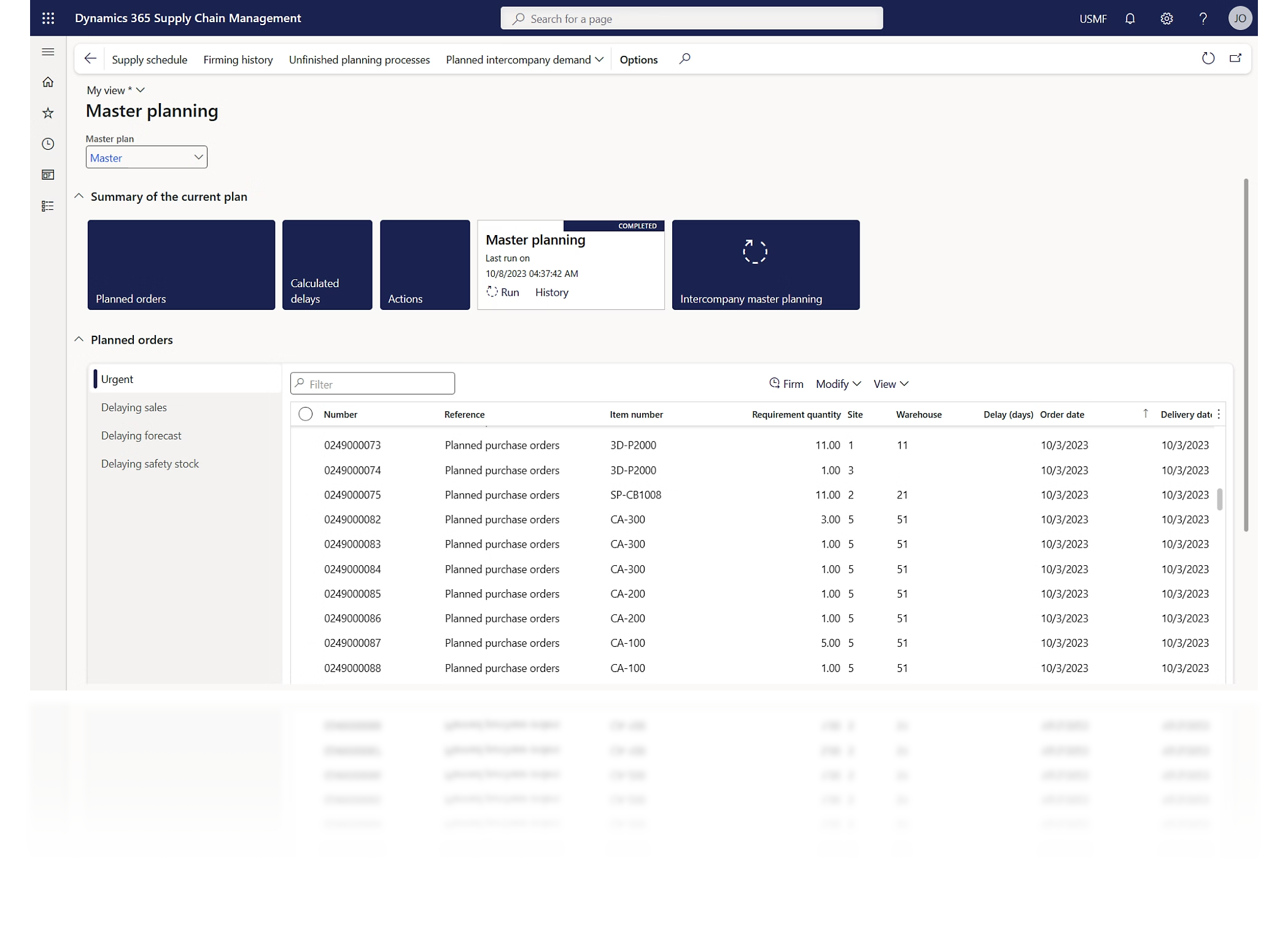Click the Firm button
The width and height of the screenshot is (1288, 928).
coord(786,384)
